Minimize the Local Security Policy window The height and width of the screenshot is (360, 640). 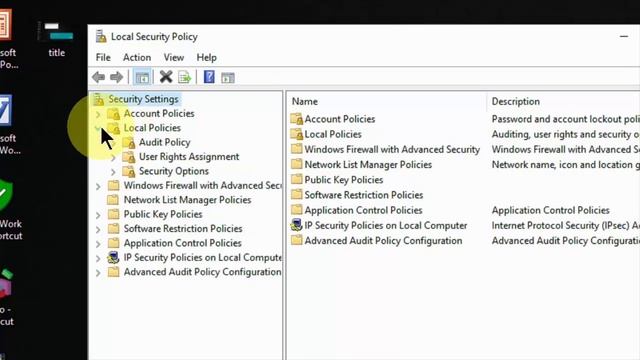click(624, 36)
